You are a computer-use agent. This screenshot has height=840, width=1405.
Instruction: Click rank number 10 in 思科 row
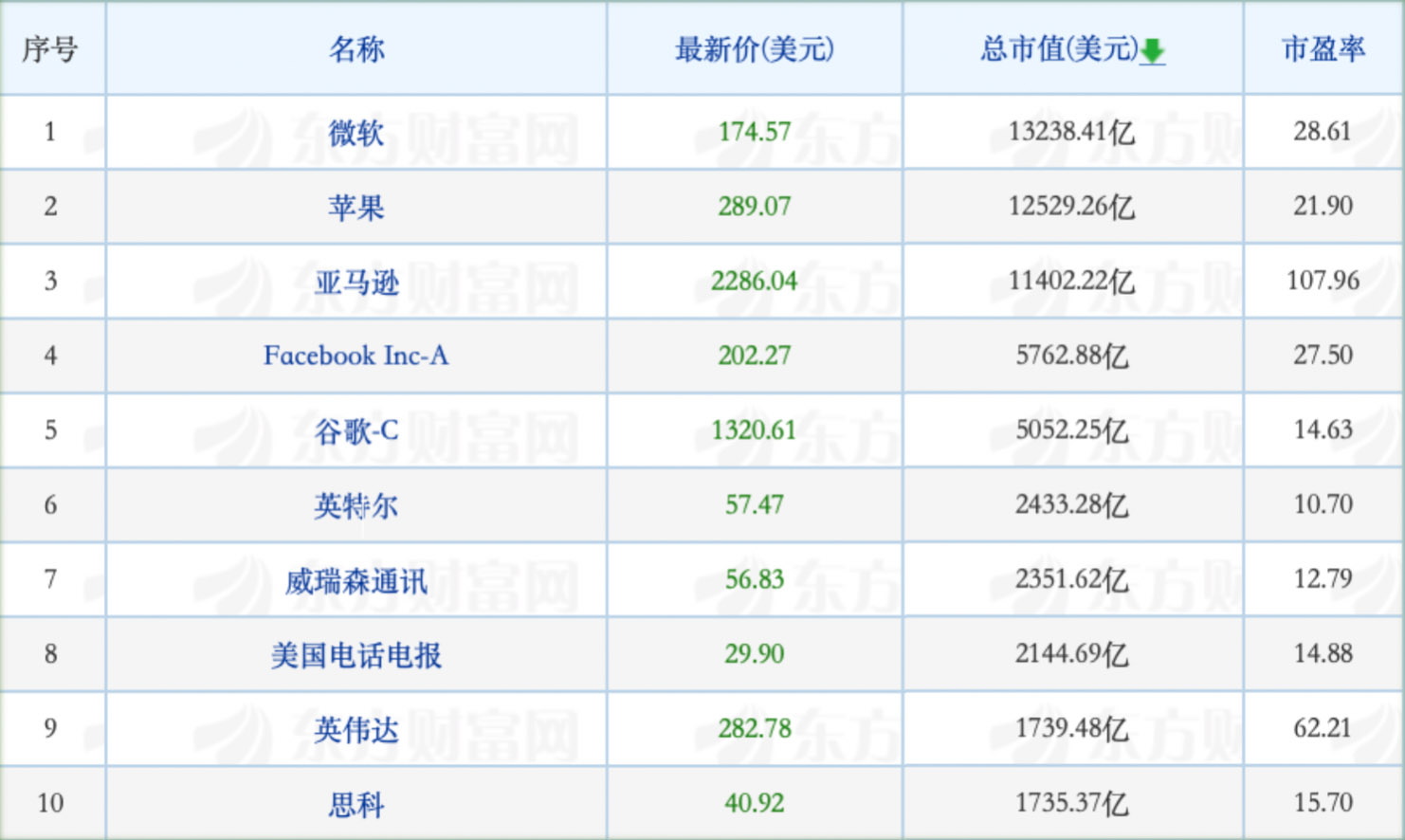point(50,804)
